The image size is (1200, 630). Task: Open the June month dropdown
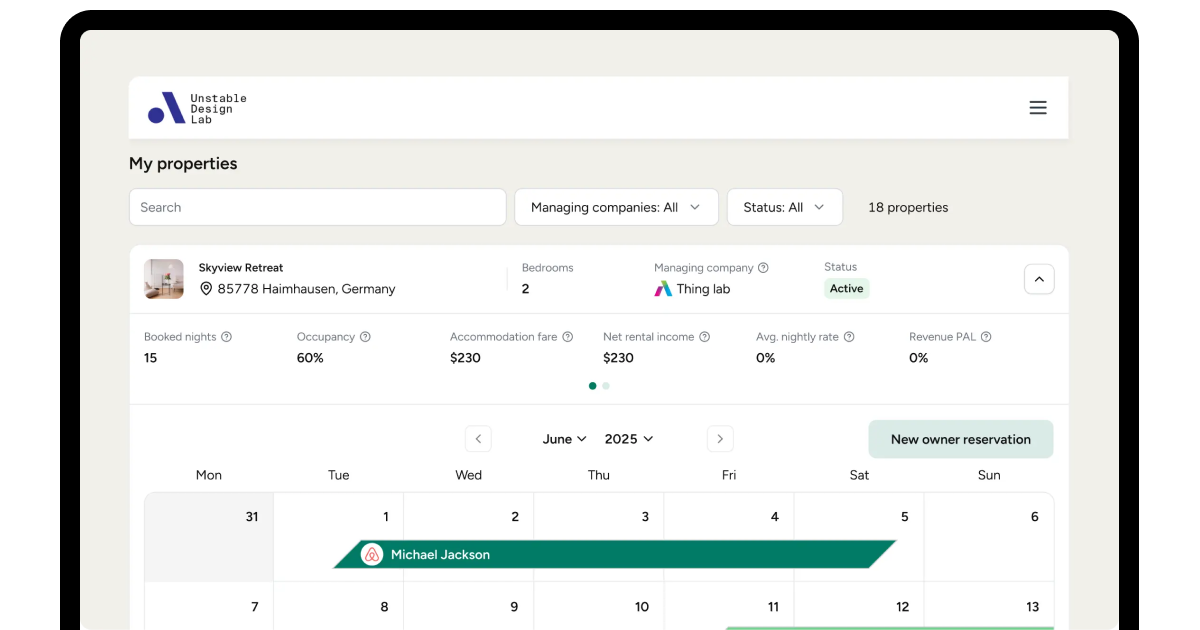[565, 439]
